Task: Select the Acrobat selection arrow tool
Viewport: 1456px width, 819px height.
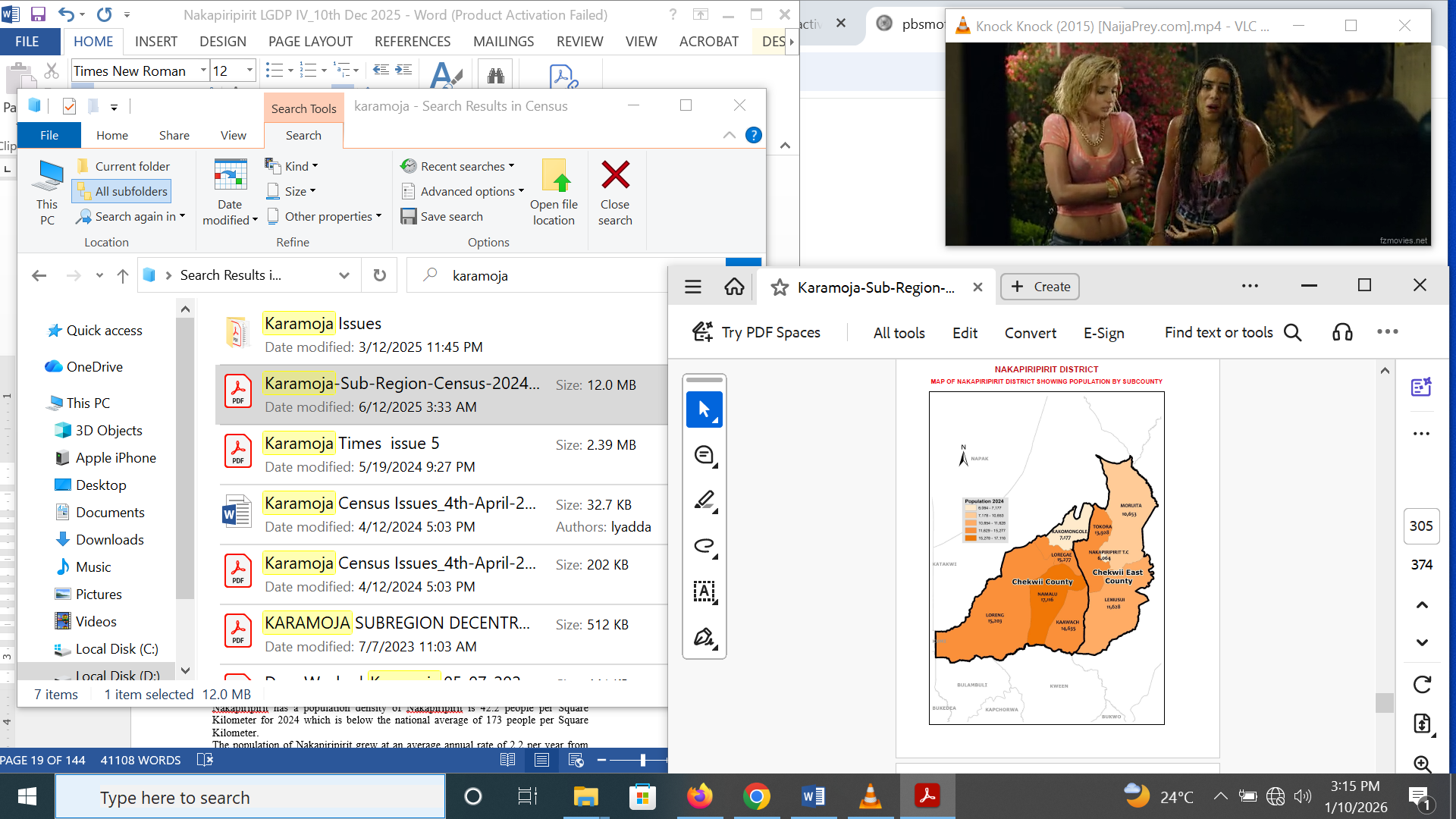Action: tap(704, 409)
